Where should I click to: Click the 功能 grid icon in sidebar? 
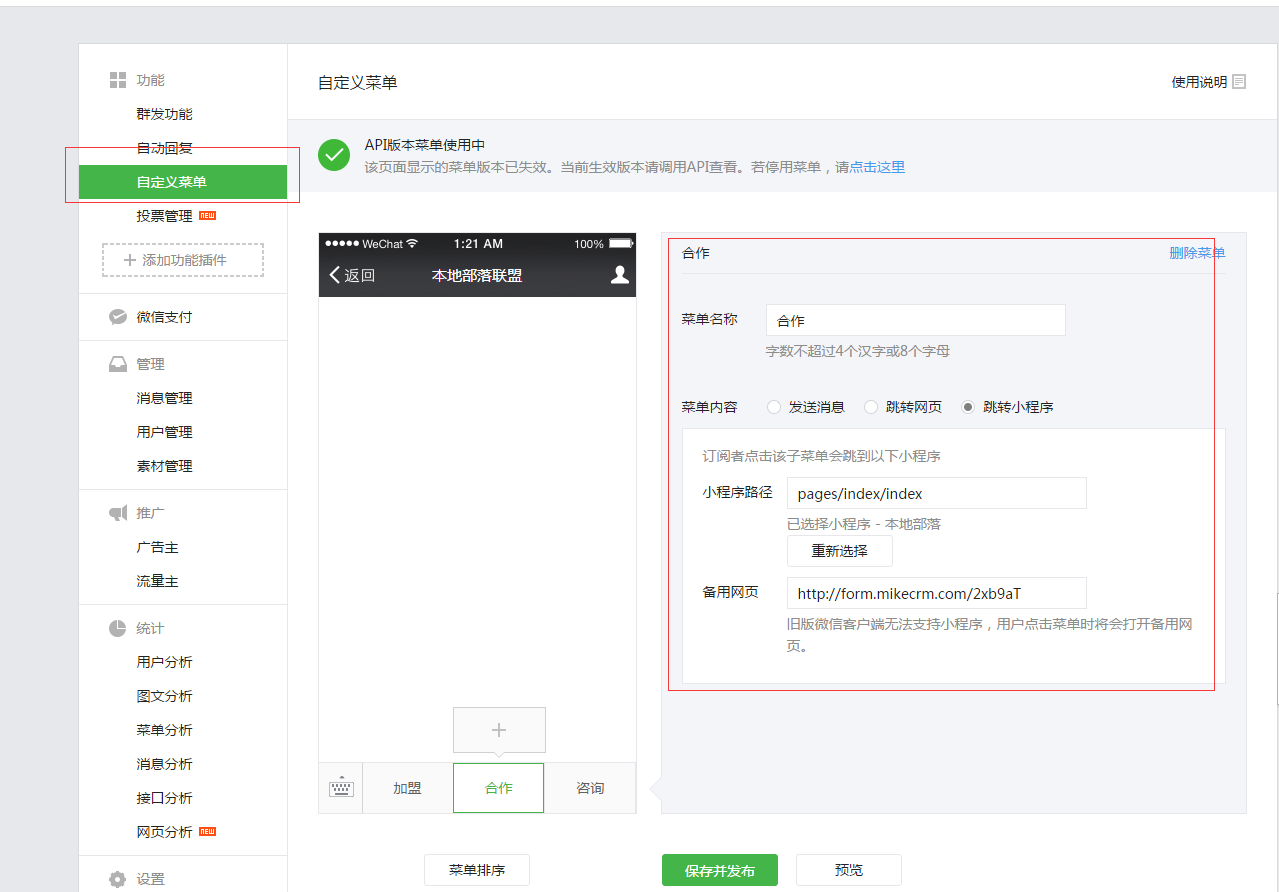118,80
